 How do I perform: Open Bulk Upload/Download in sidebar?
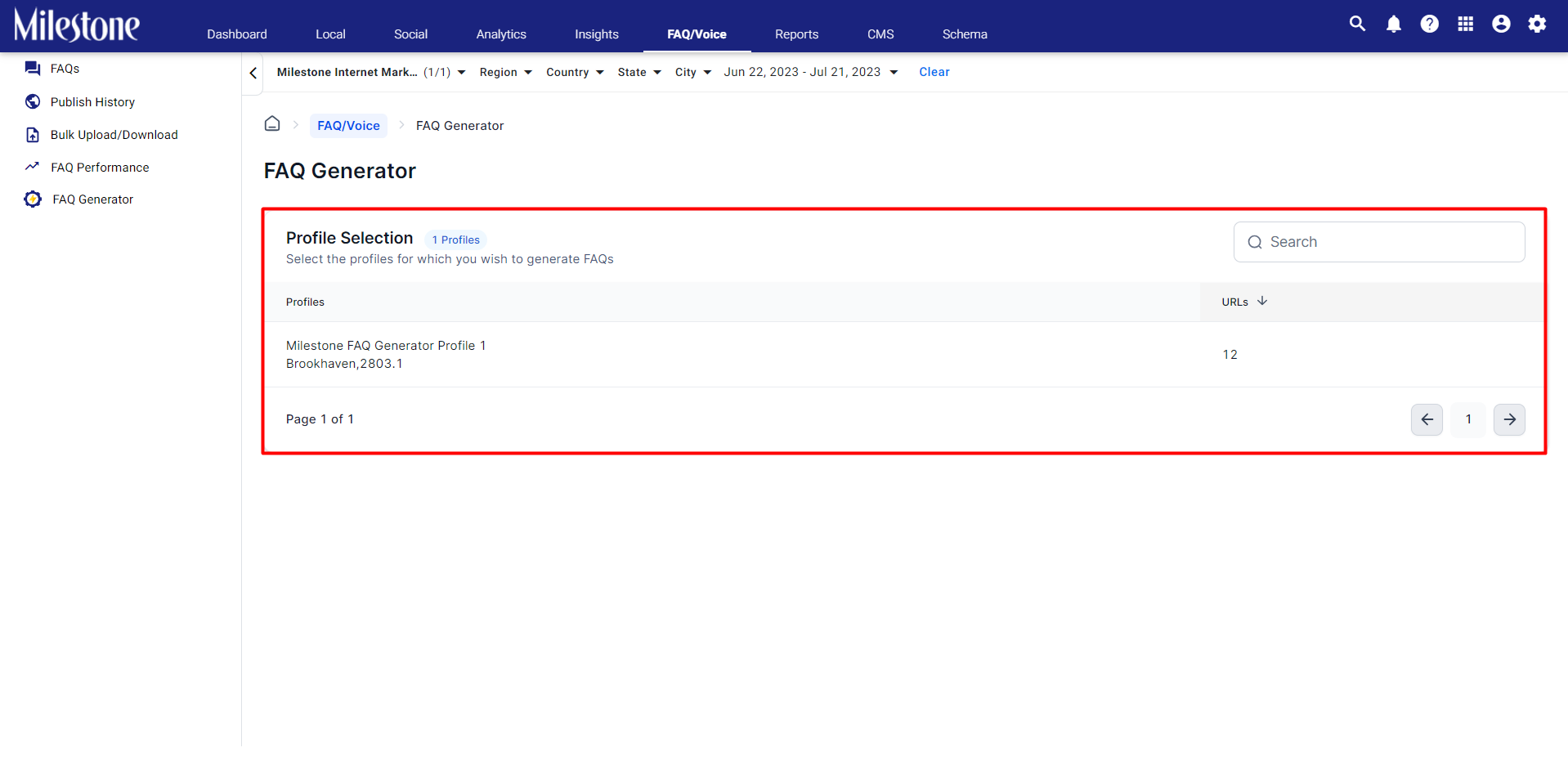click(x=114, y=135)
